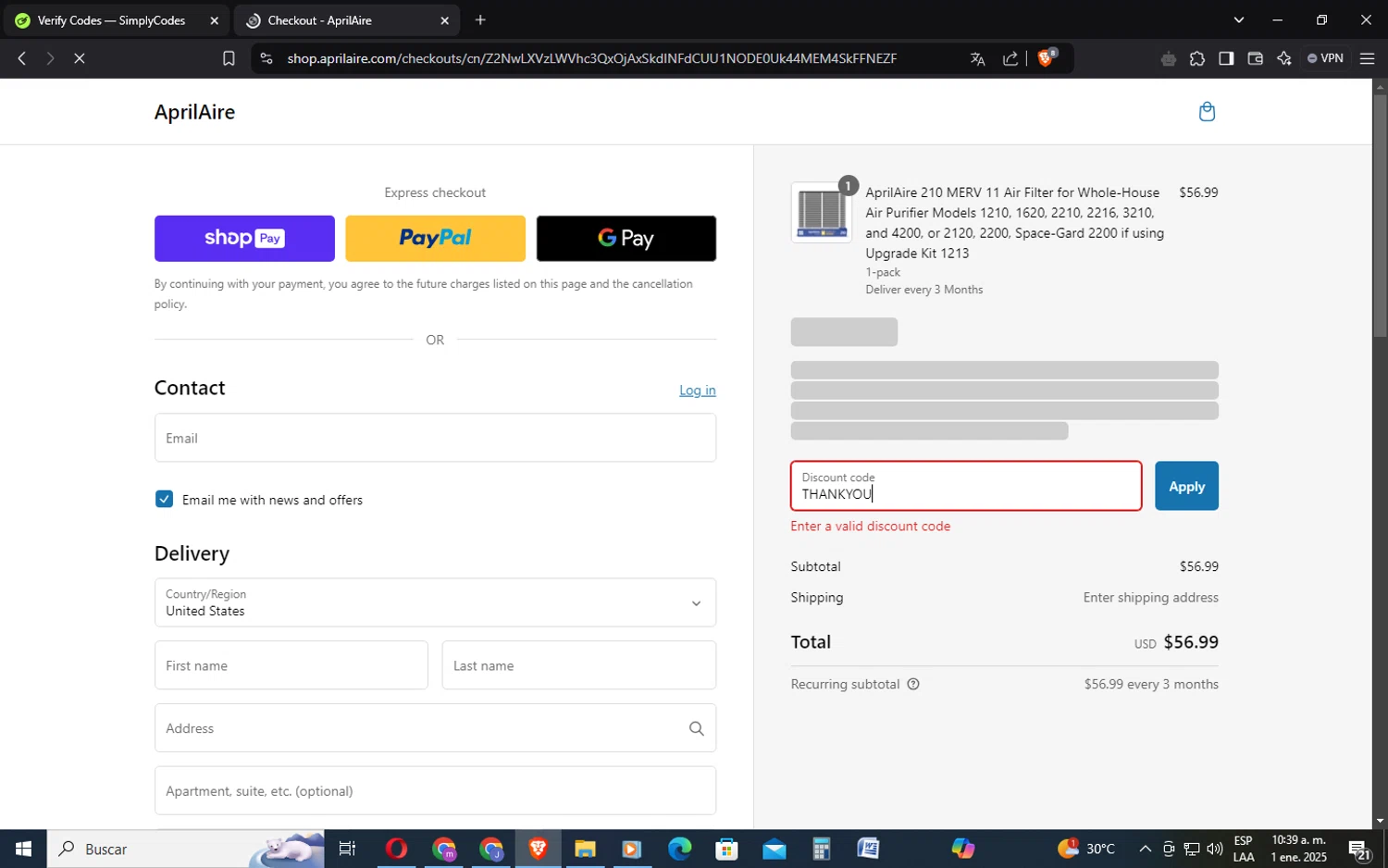
Task: Open Leo AI assistant icon
Action: pos(1283,58)
